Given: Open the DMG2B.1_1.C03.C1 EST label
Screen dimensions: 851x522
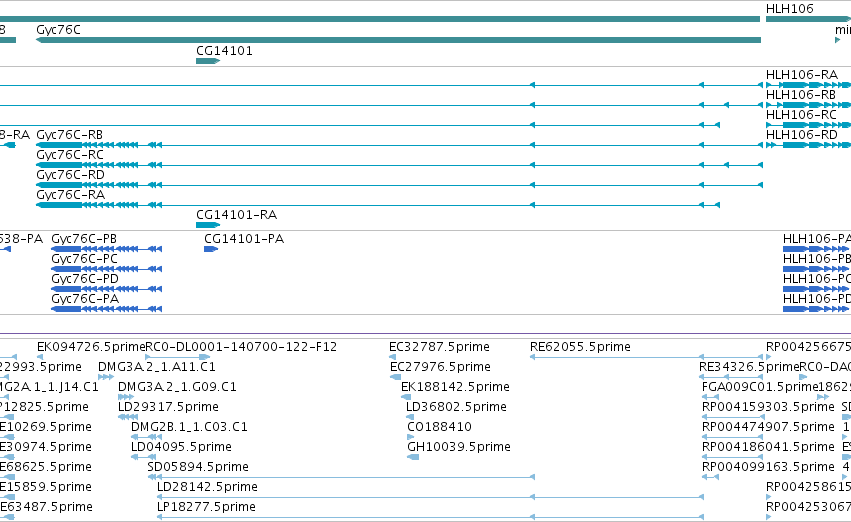Looking at the screenshot, I should tap(189, 427).
